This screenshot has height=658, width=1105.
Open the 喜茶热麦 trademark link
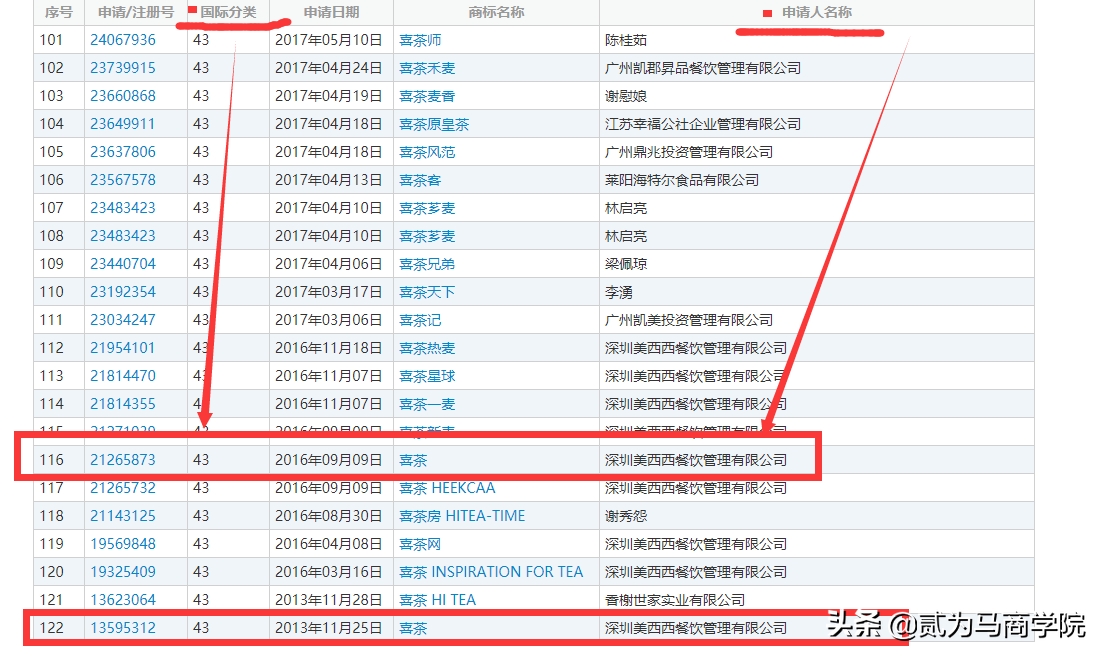click(427, 348)
